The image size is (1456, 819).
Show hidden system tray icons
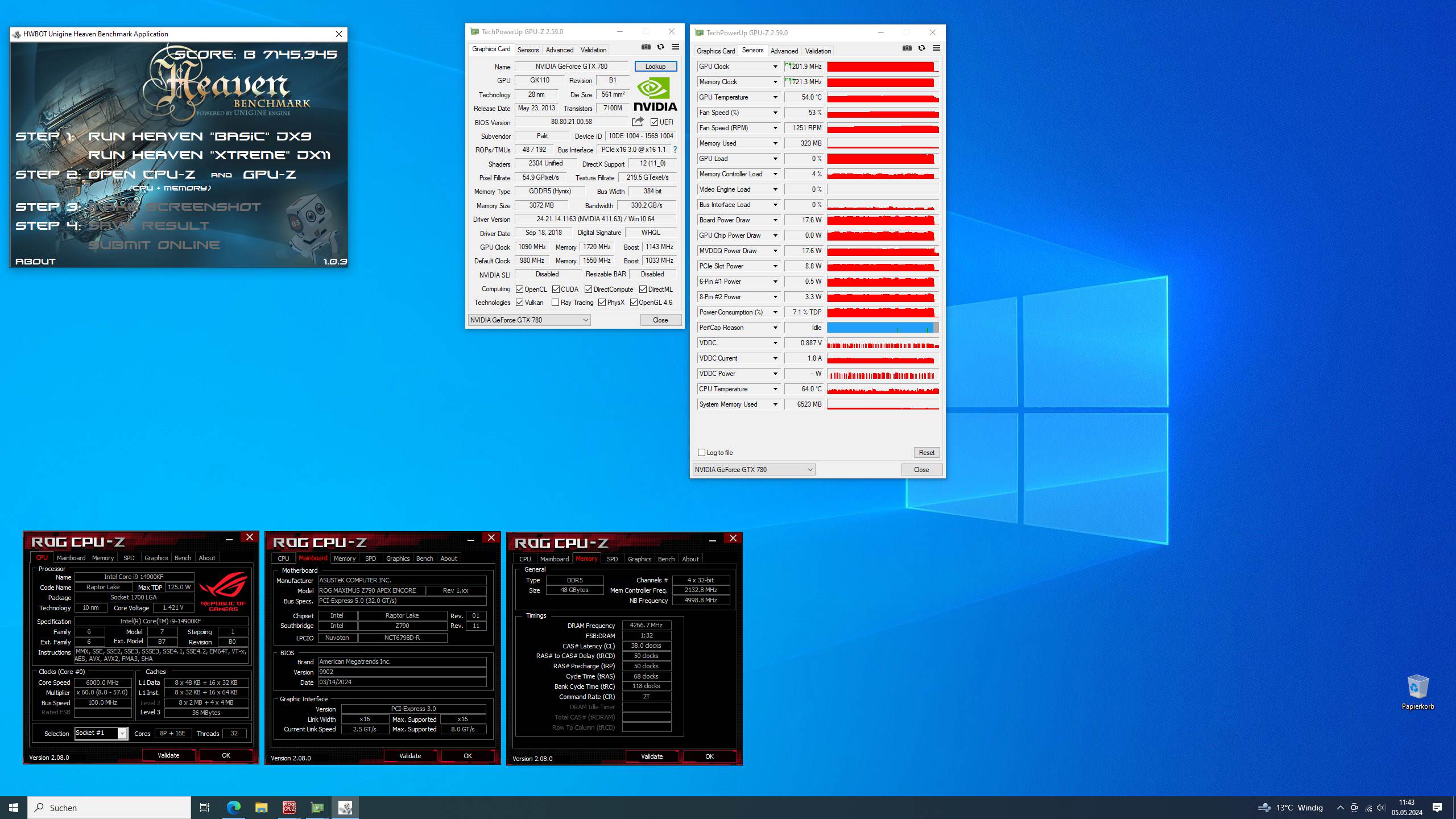tap(1340, 808)
